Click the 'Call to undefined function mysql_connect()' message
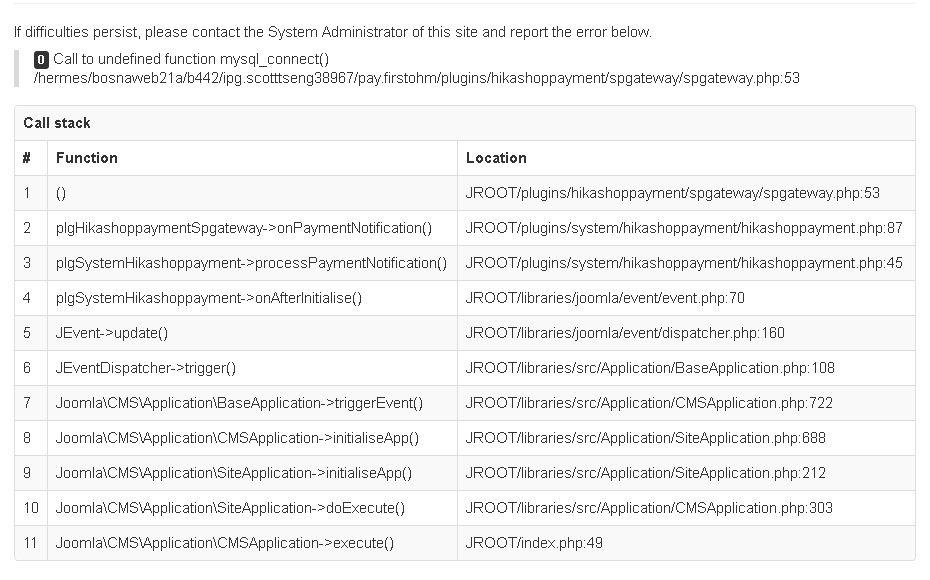The image size is (930, 580). (x=191, y=59)
